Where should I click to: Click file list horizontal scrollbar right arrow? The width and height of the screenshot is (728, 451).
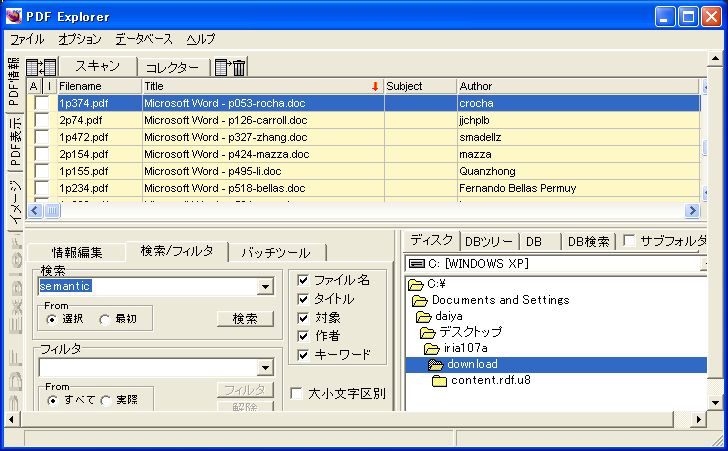point(692,211)
